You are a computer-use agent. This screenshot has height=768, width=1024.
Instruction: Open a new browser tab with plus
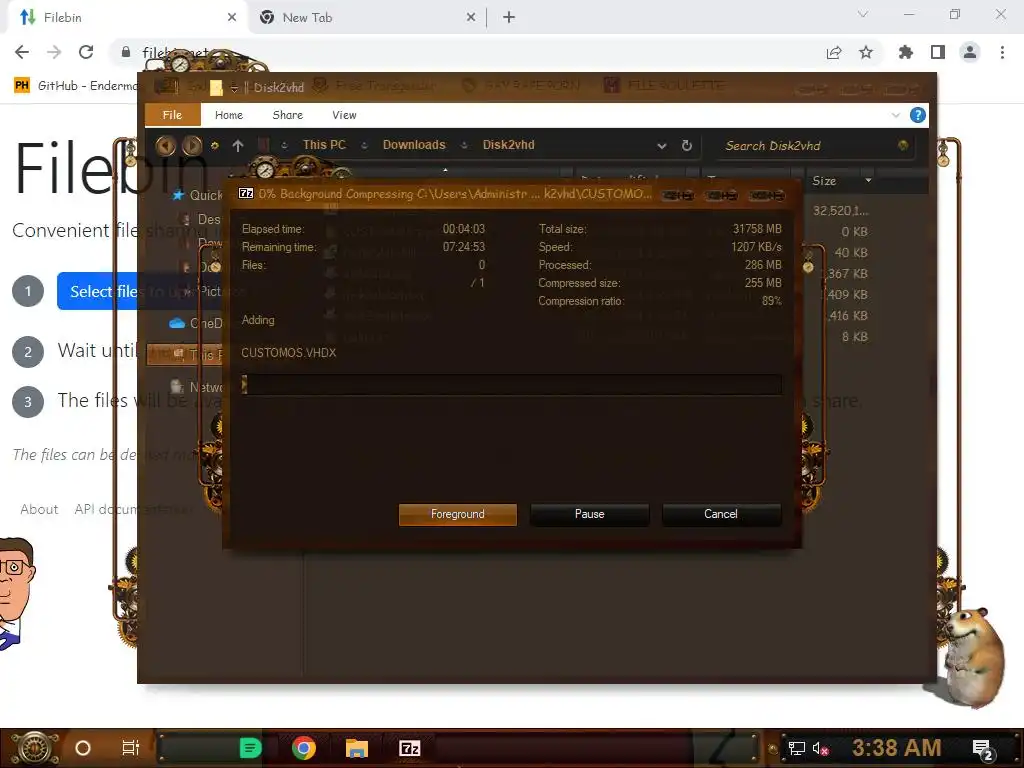[509, 18]
